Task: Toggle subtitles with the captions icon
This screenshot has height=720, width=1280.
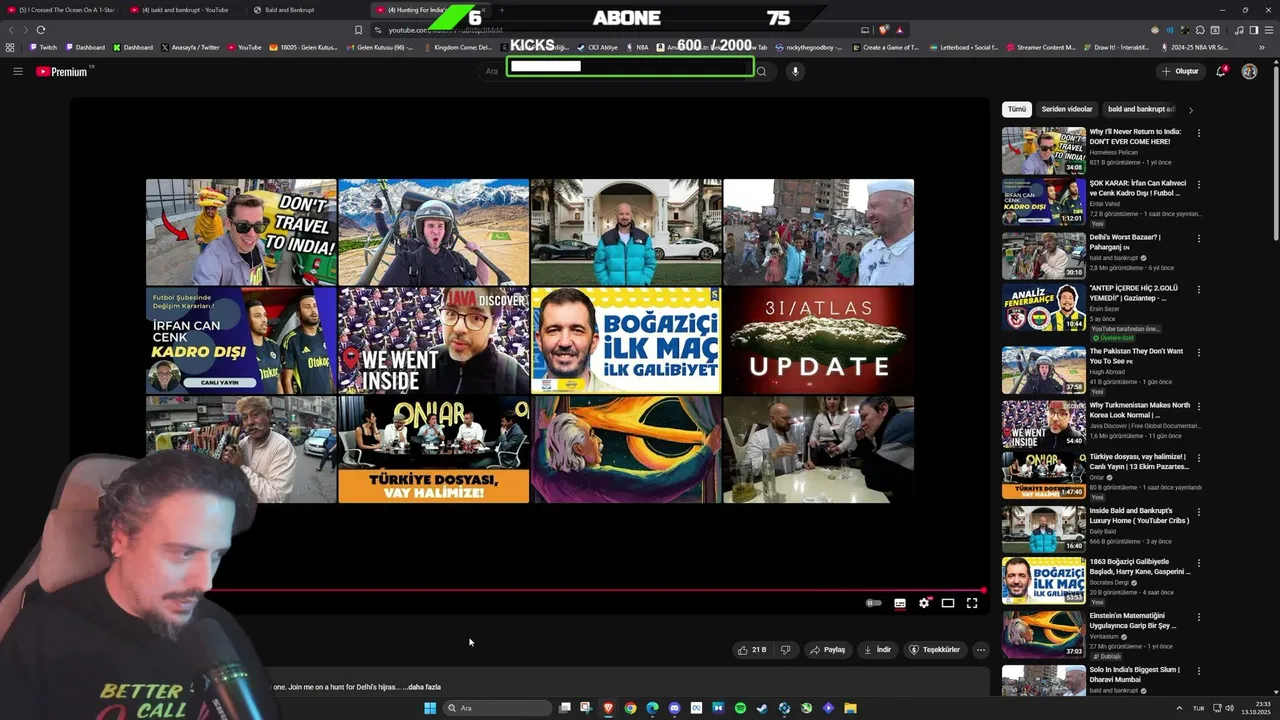Action: (900, 603)
